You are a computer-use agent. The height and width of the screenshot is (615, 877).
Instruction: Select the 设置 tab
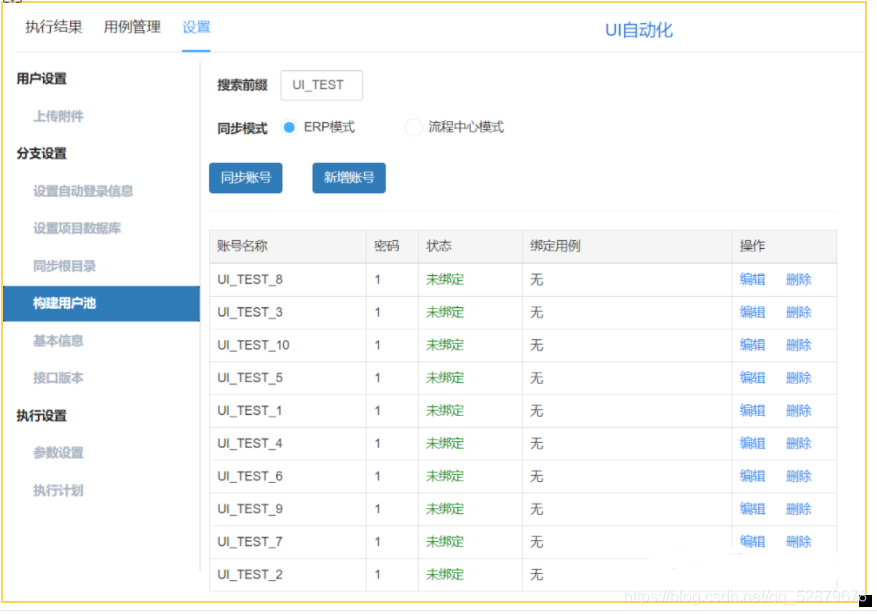(x=196, y=27)
